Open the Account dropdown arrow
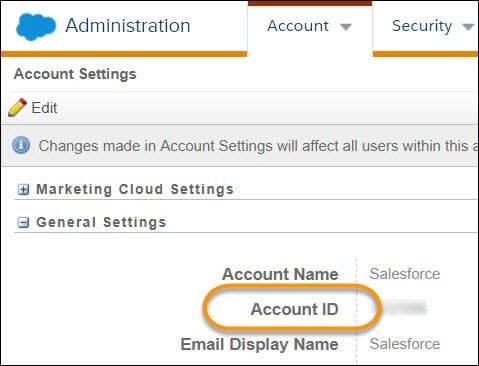 coord(346,27)
